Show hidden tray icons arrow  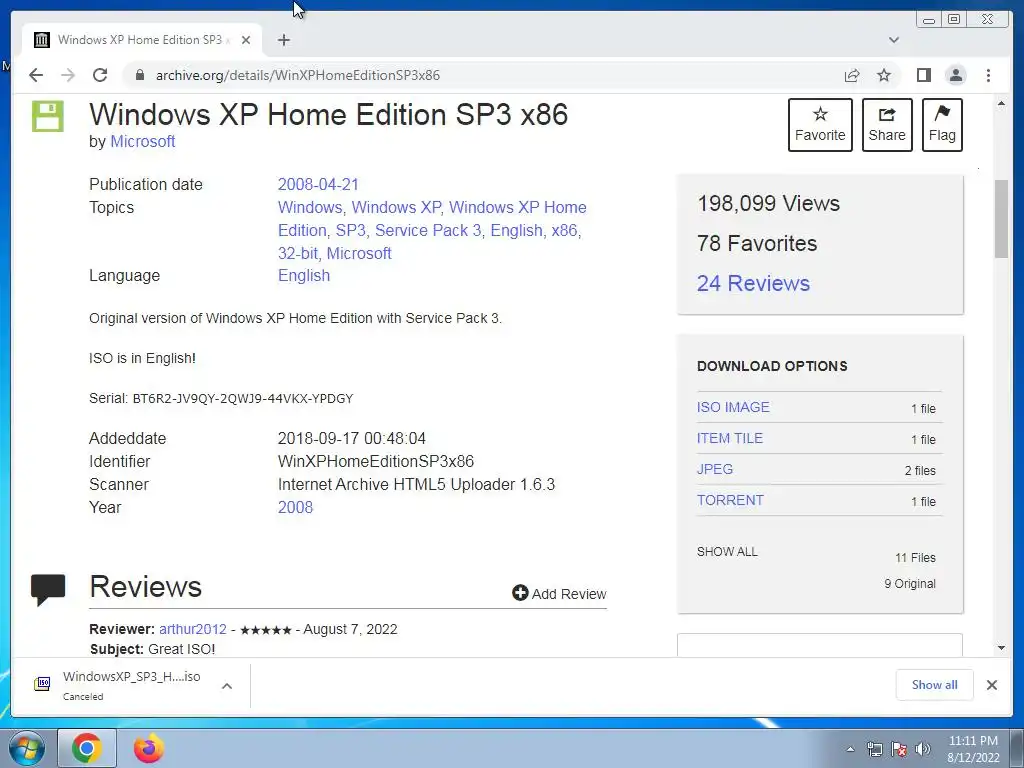tap(850, 749)
